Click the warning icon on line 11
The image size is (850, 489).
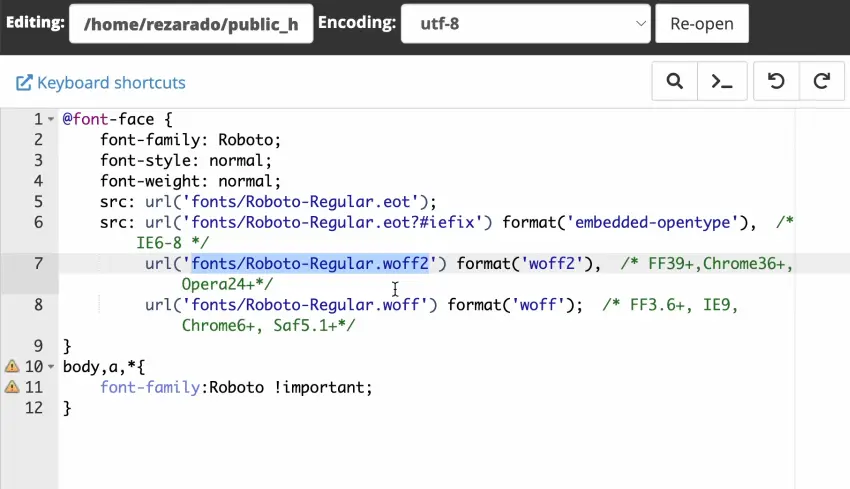(12, 387)
